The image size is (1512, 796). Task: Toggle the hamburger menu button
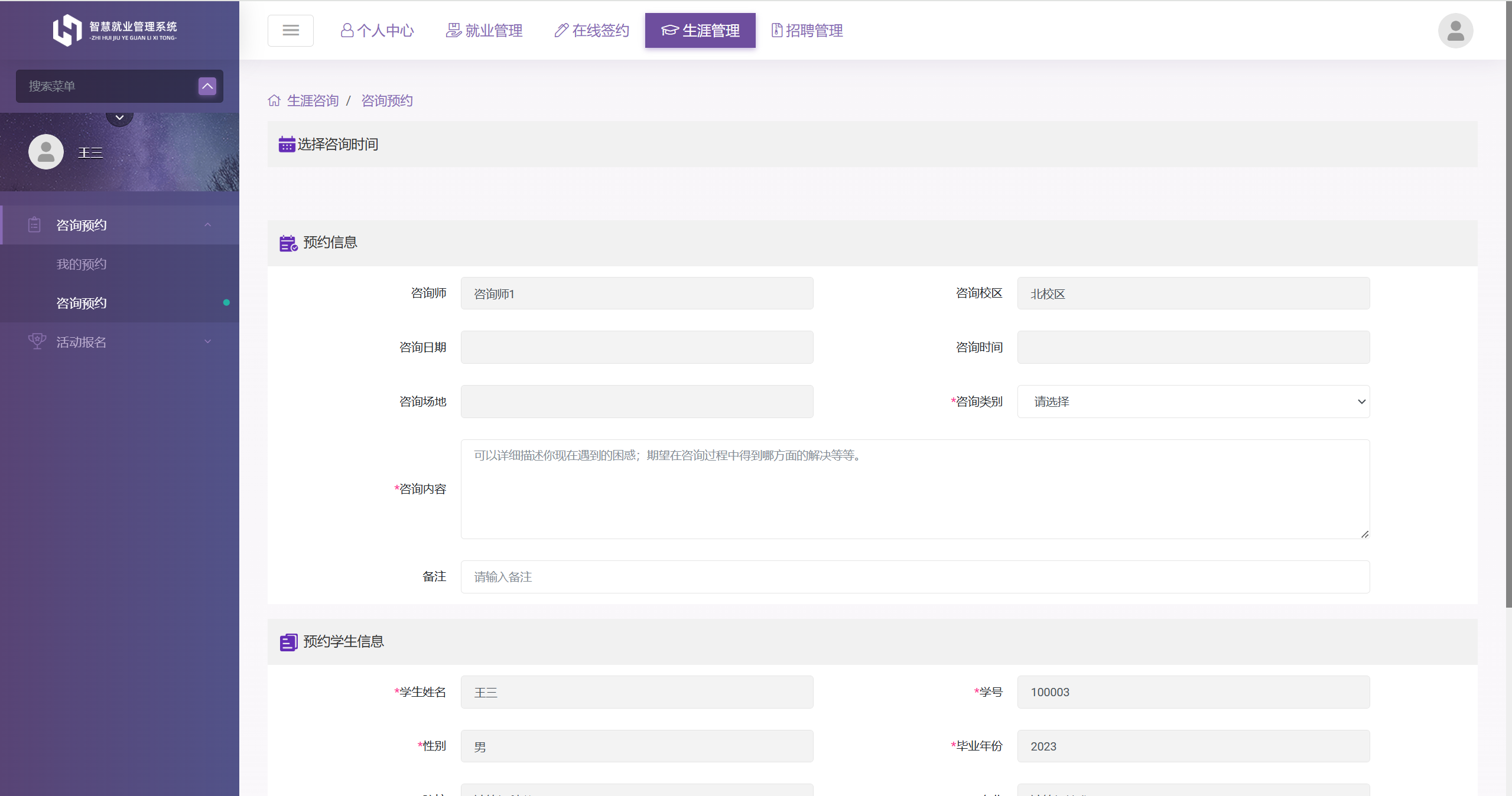pos(290,30)
